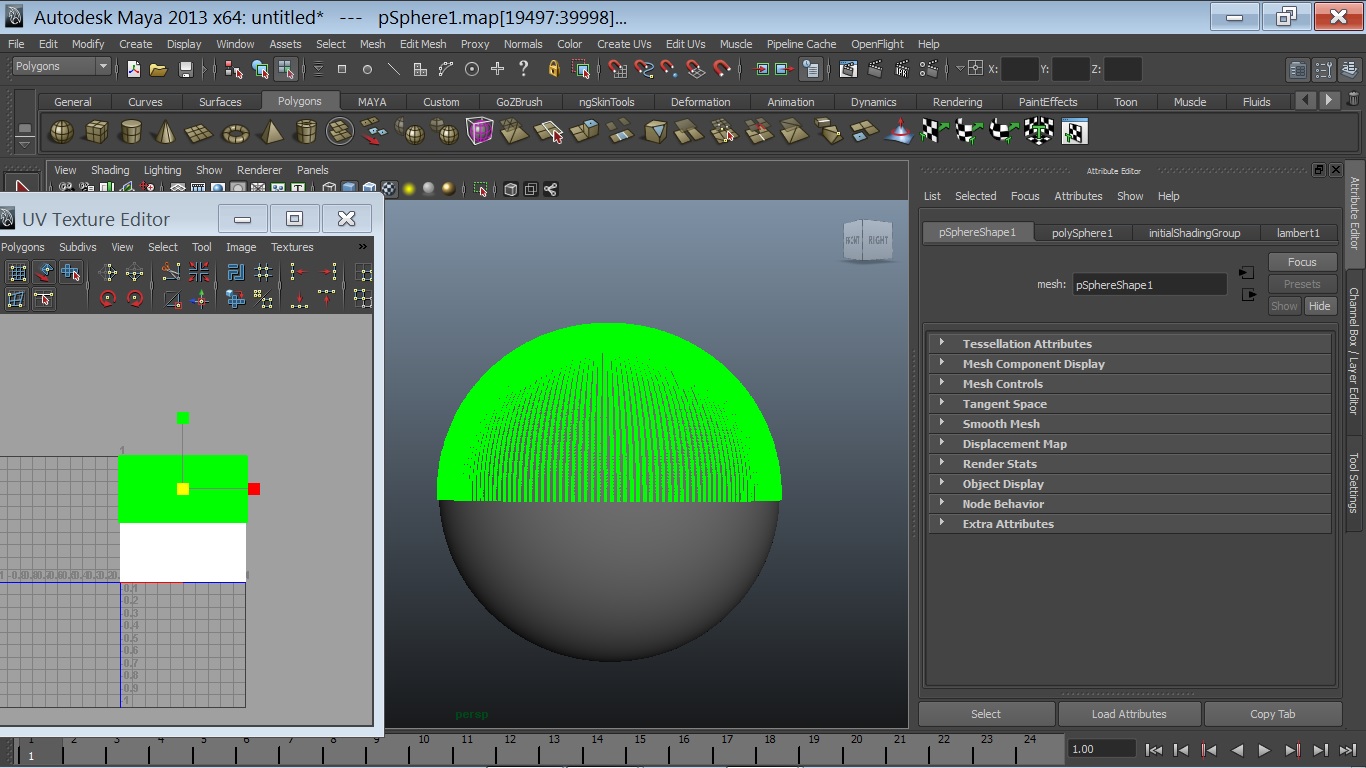Click the red U-axis manipulator handle
The width and height of the screenshot is (1366, 768).
tap(254, 489)
